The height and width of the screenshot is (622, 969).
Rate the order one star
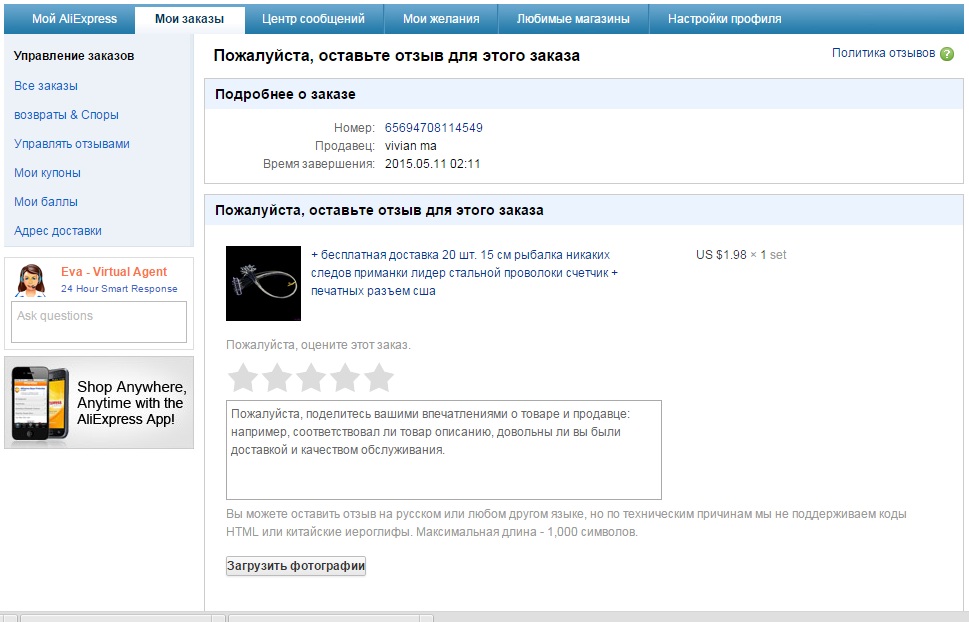coord(243,378)
